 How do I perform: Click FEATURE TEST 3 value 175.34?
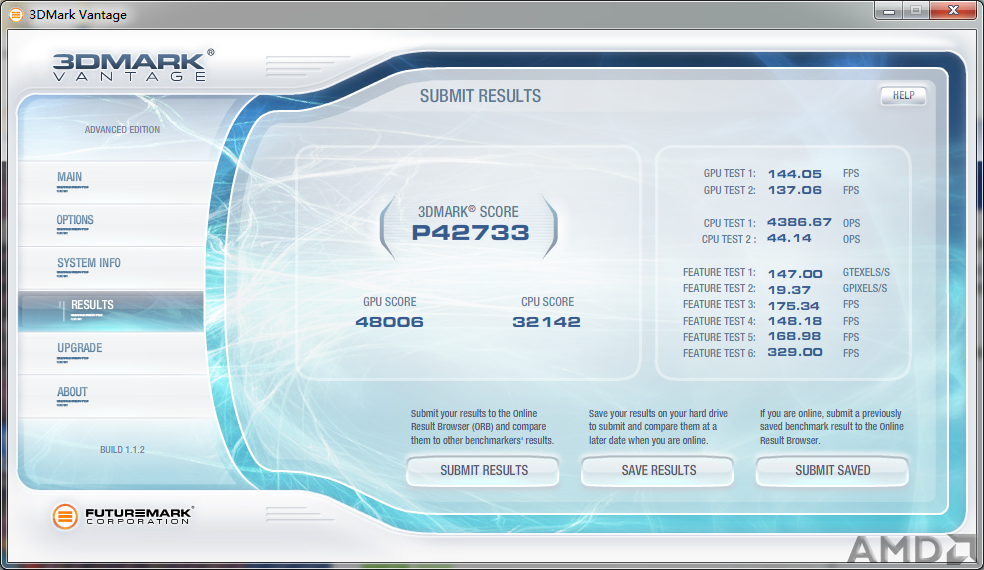[x=794, y=306]
